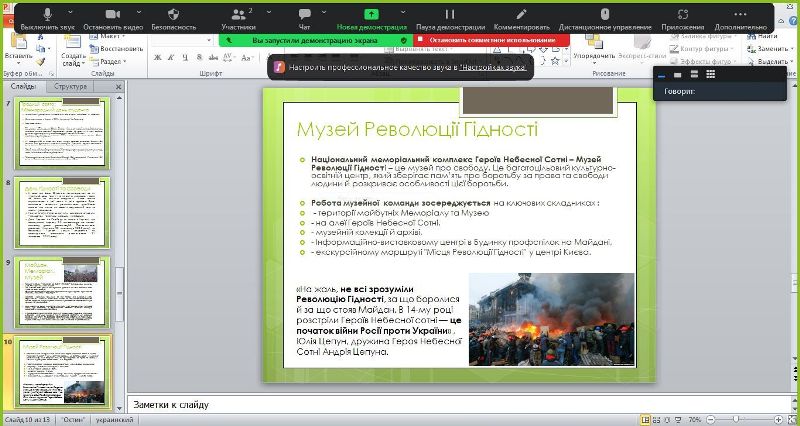Viewport: 800px width, 426px height.
Task: Switch to the Слайды thumbnails tab
Action: pyautogui.click(x=23, y=87)
